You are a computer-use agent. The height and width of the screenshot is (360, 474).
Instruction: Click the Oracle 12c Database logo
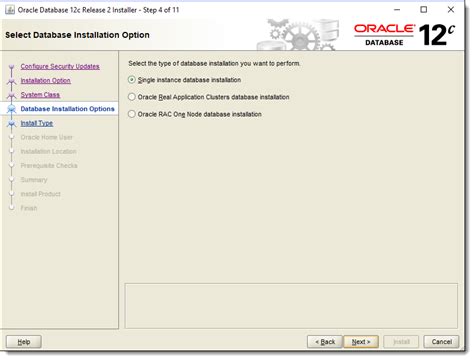tap(404, 35)
